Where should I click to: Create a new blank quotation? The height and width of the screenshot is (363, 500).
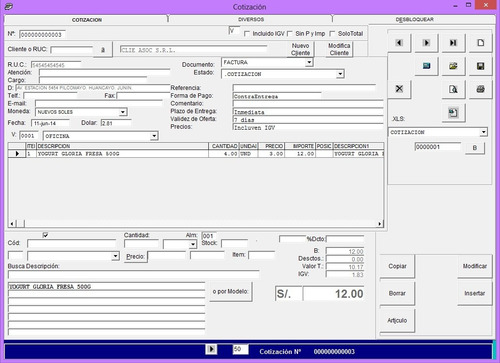tap(480, 42)
